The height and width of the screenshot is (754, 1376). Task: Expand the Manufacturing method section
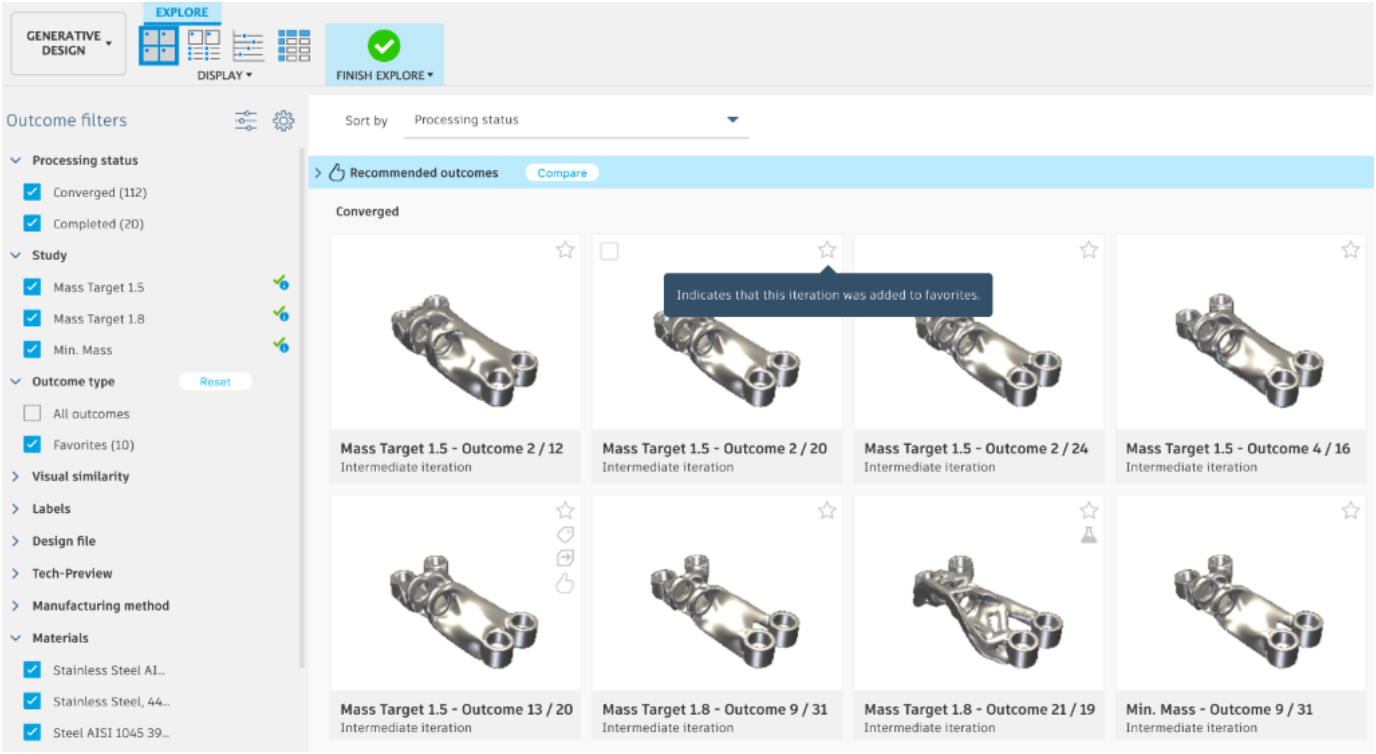pos(15,606)
